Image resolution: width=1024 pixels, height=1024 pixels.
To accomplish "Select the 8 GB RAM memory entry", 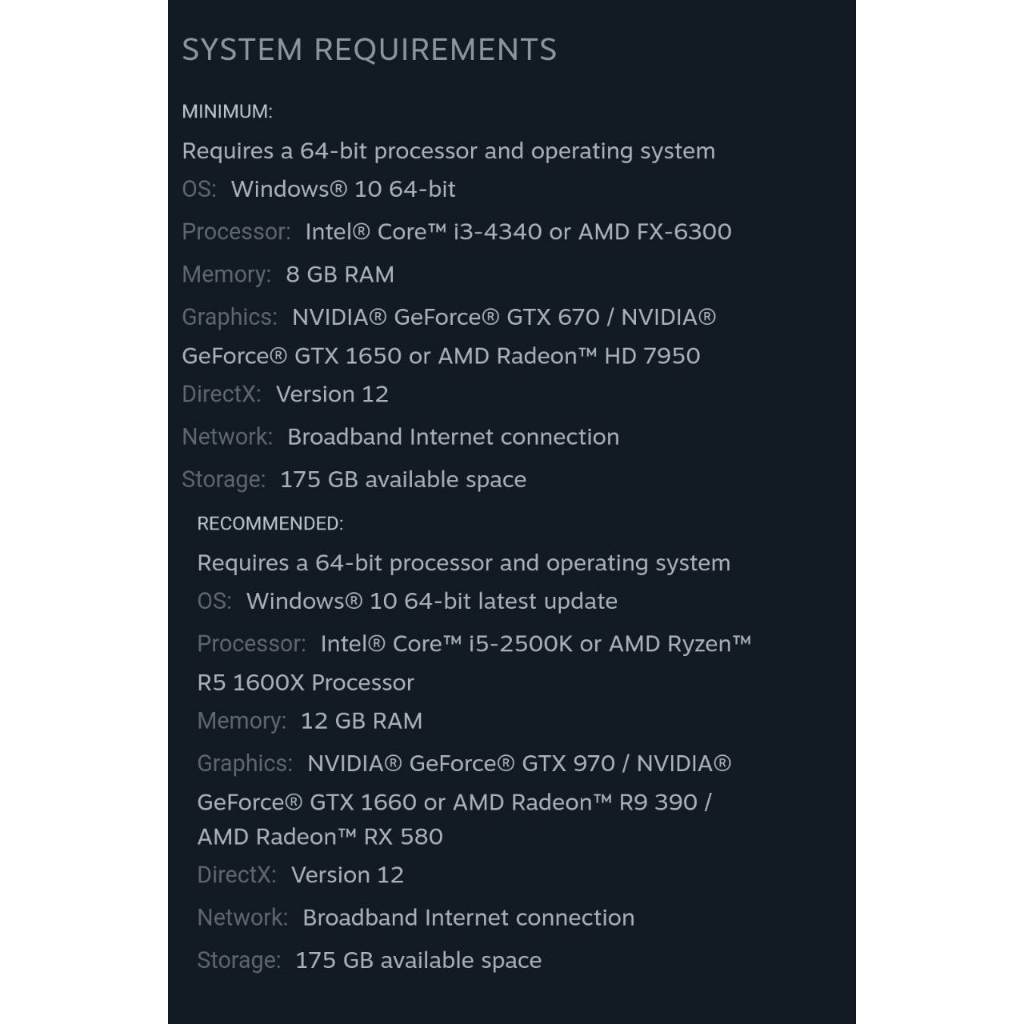I will (340, 275).
